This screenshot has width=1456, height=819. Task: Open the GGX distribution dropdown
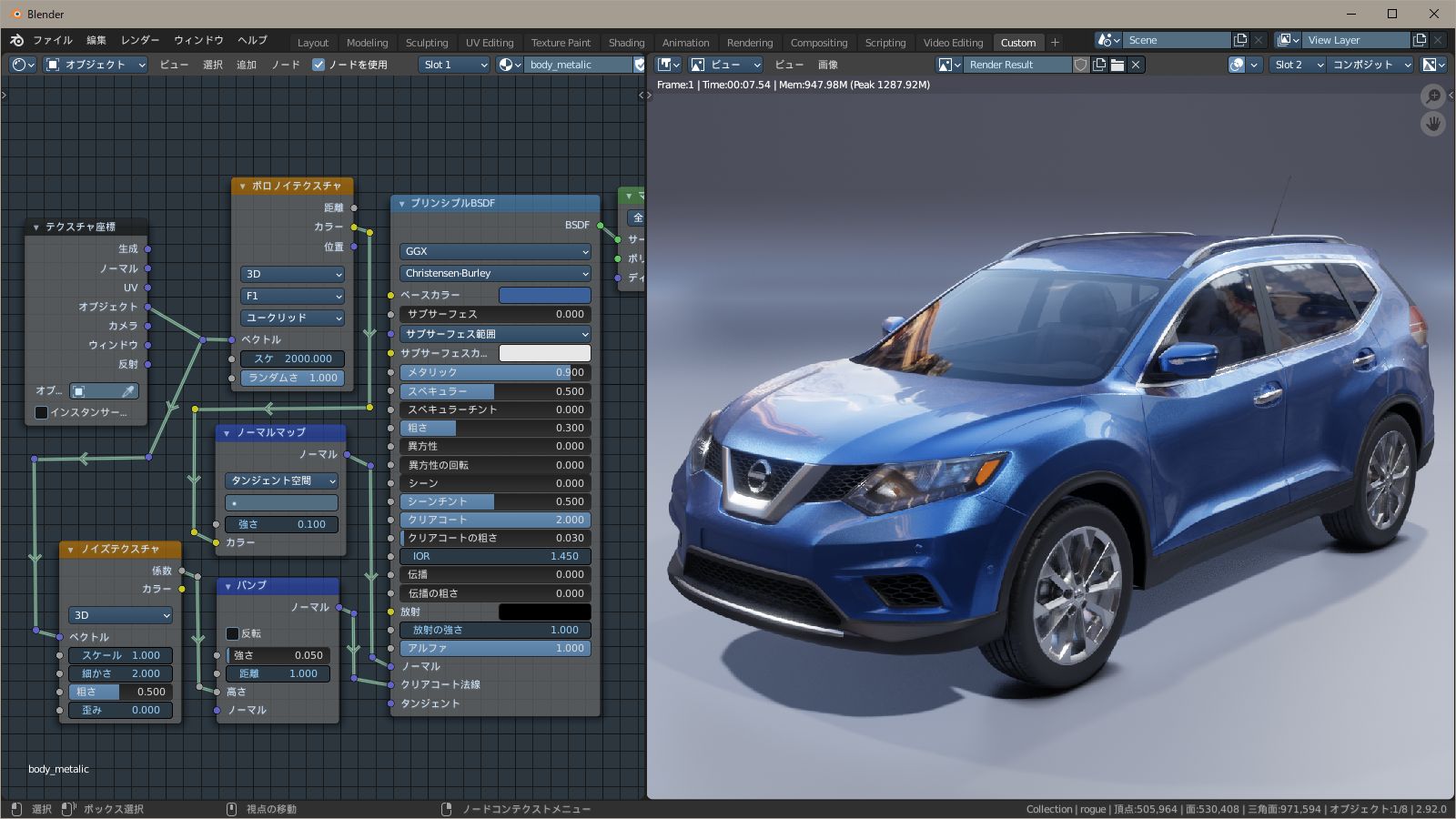click(x=495, y=251)
